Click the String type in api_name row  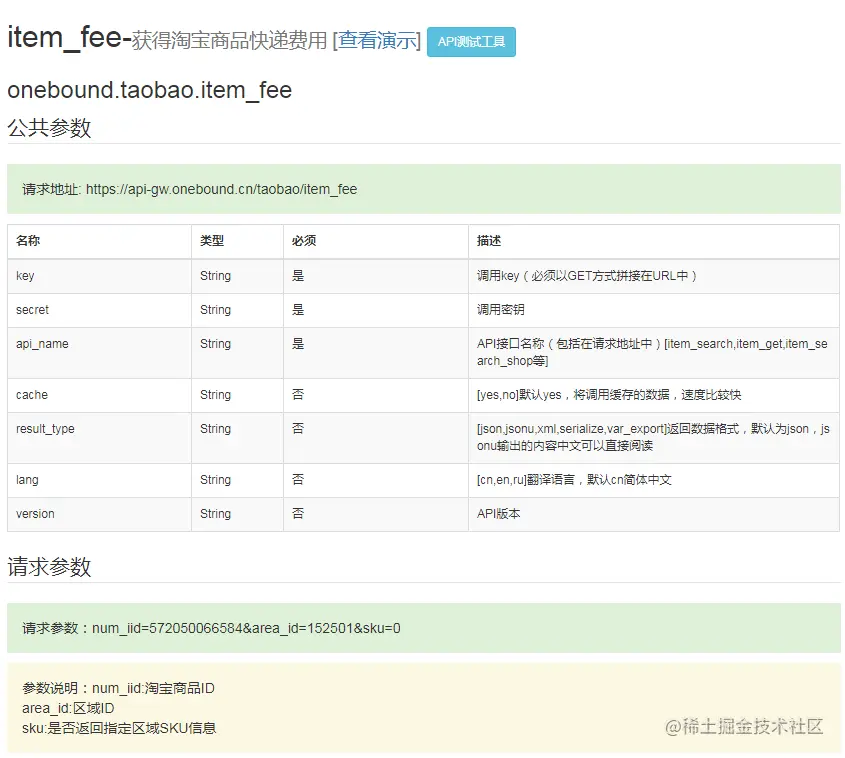click(x=215, y=344)
